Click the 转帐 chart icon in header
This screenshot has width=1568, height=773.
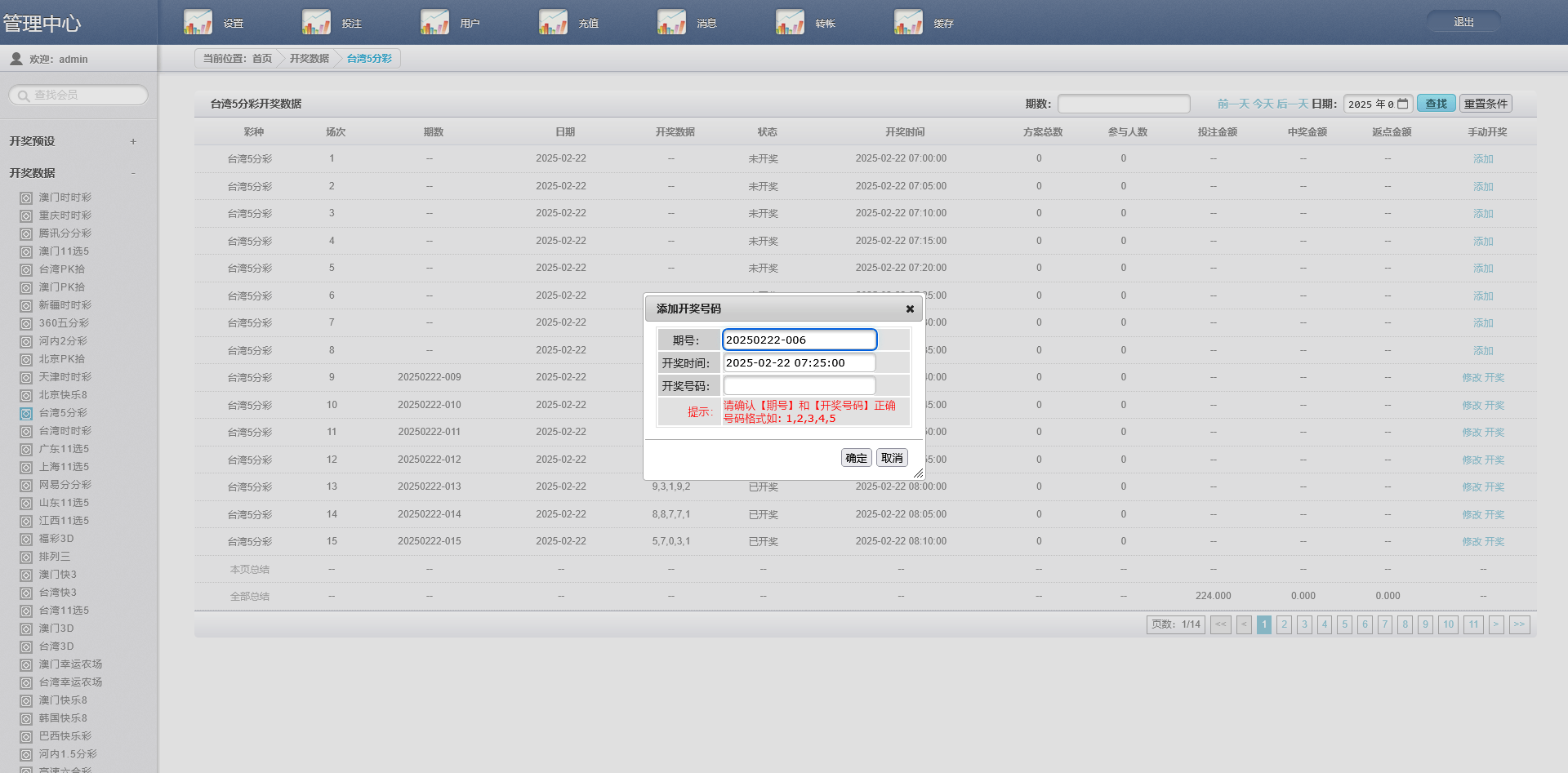click(x=790, y=22)
